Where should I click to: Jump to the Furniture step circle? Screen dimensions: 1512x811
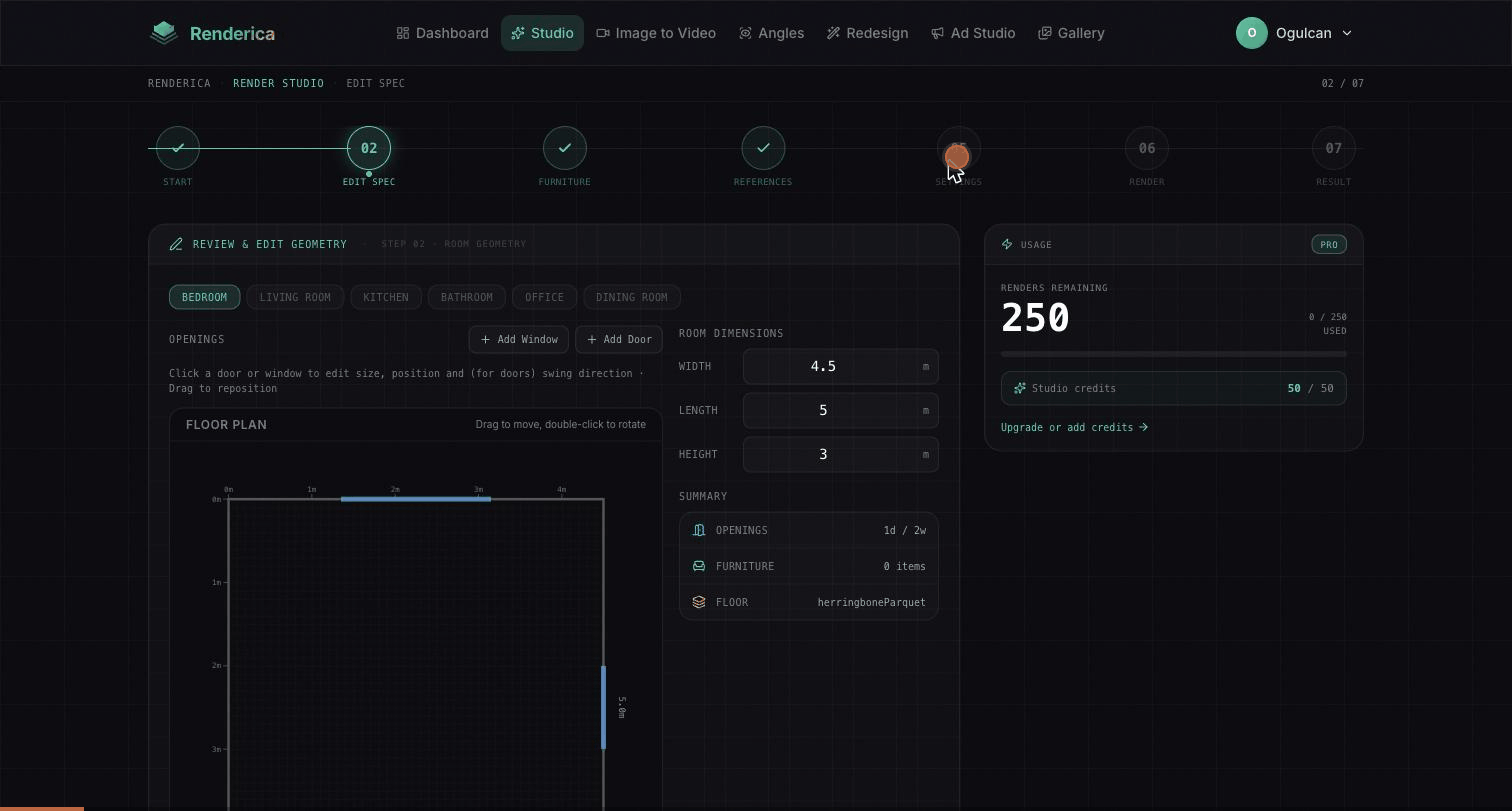click(x=565, y=148)
